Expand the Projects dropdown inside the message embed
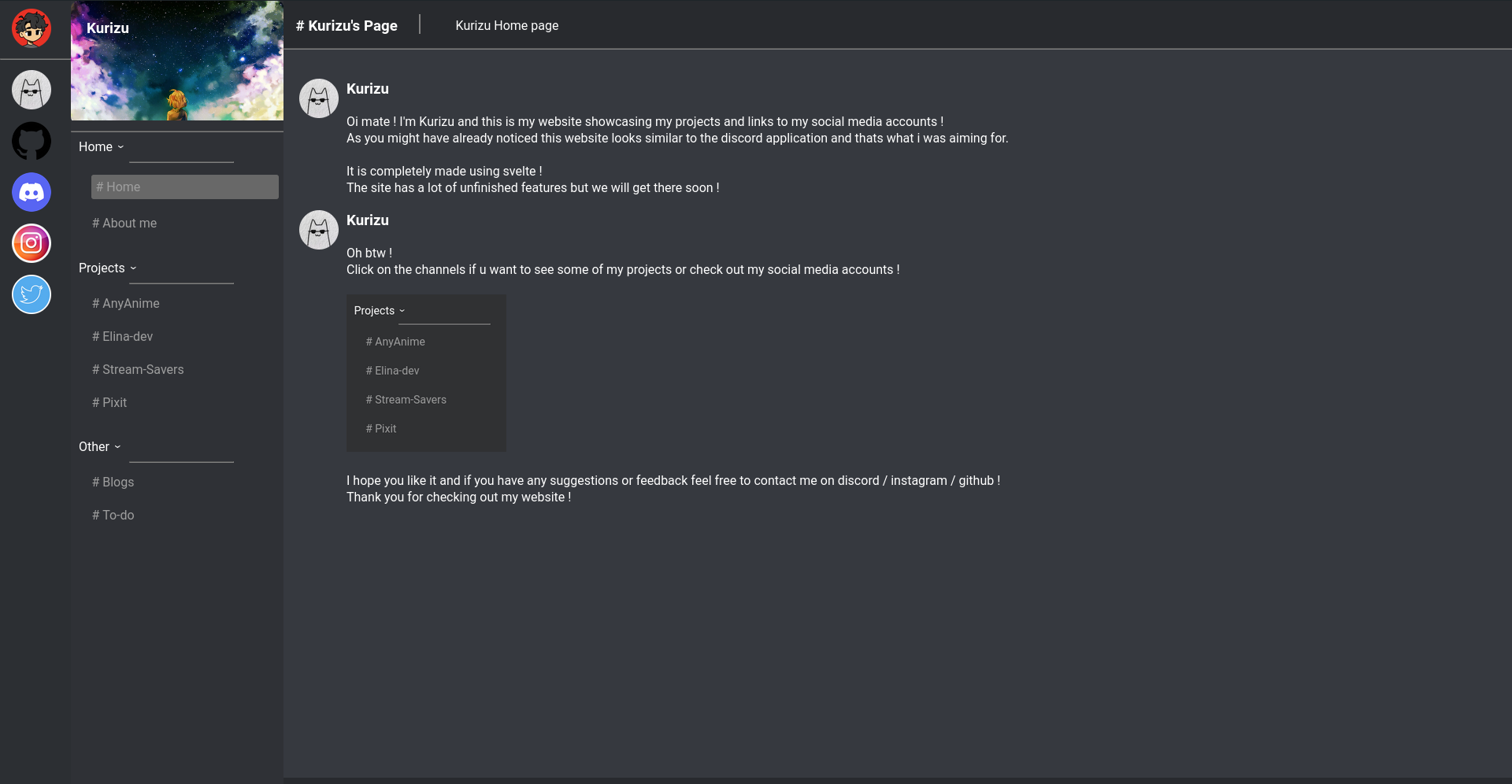1512x784 pixels. (379, 310)
